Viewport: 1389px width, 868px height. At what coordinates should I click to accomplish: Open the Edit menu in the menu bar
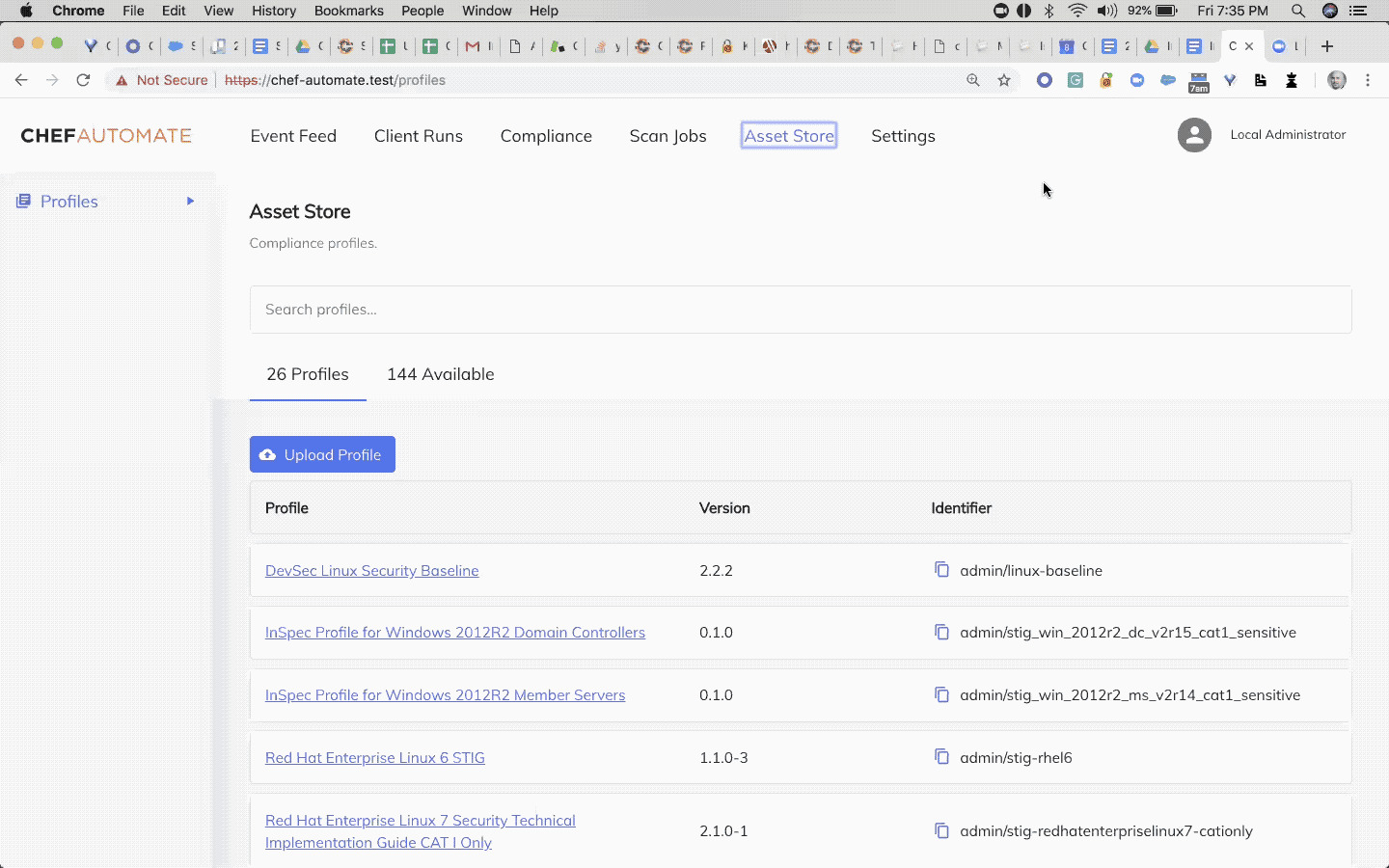pyautogui.click(x=174, y=11)
